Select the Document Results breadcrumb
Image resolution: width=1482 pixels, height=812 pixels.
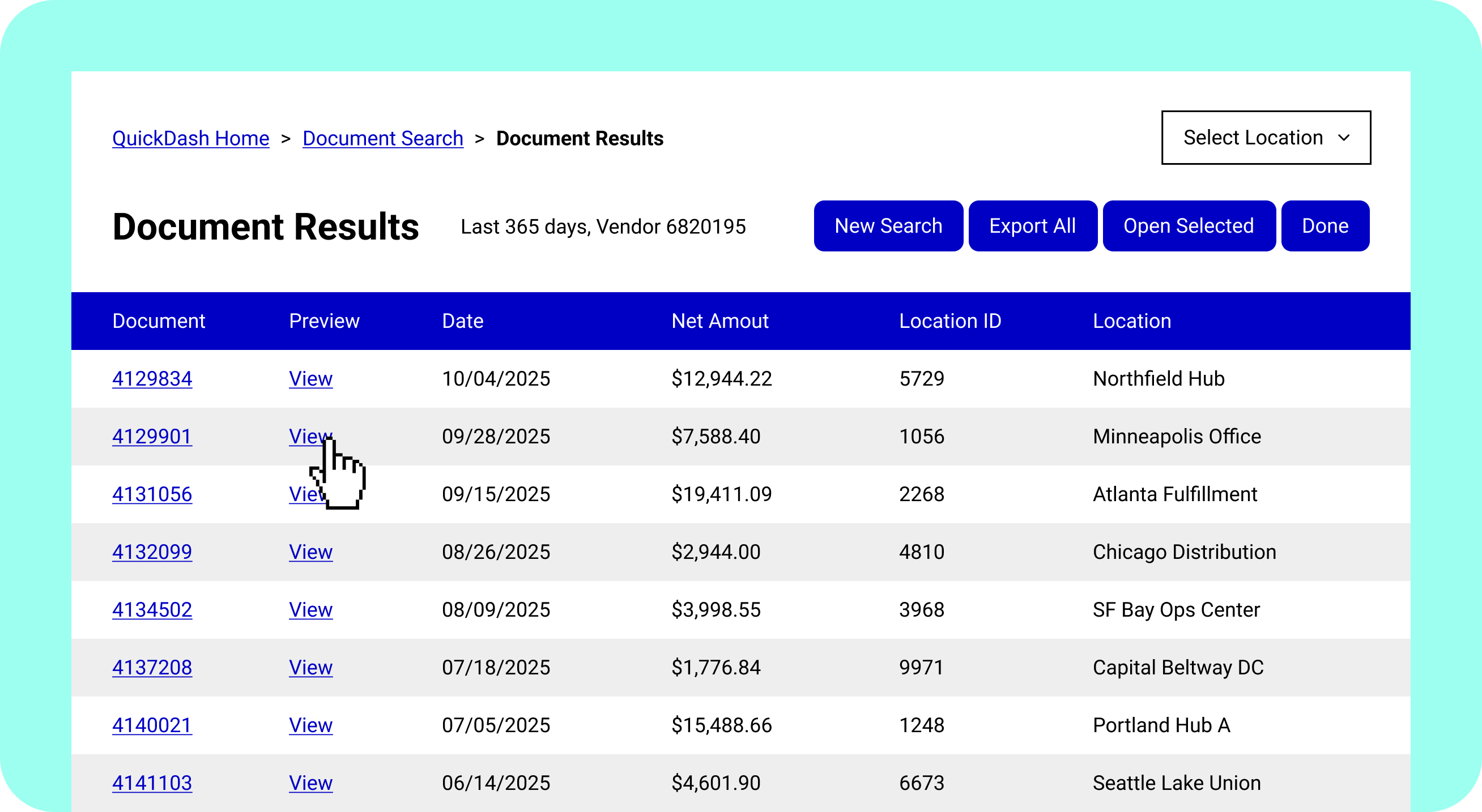point(579,138)
